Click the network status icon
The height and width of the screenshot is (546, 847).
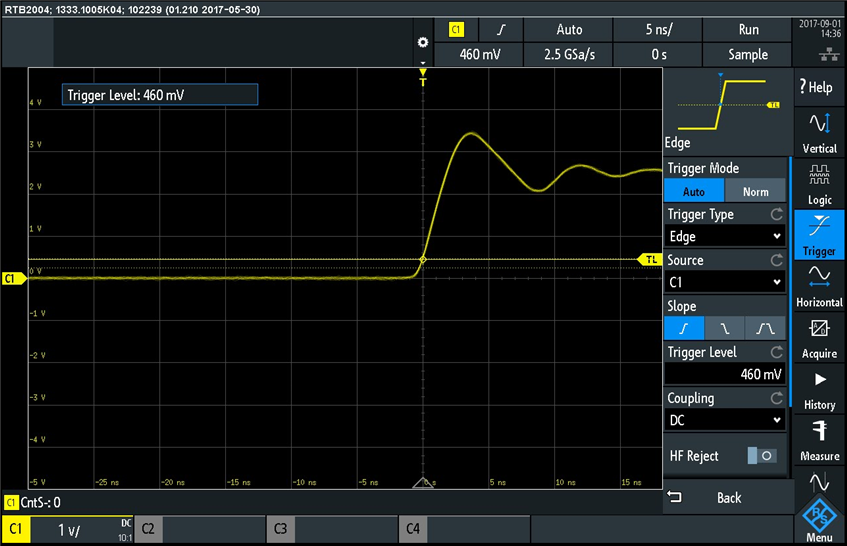click(829, 53)
